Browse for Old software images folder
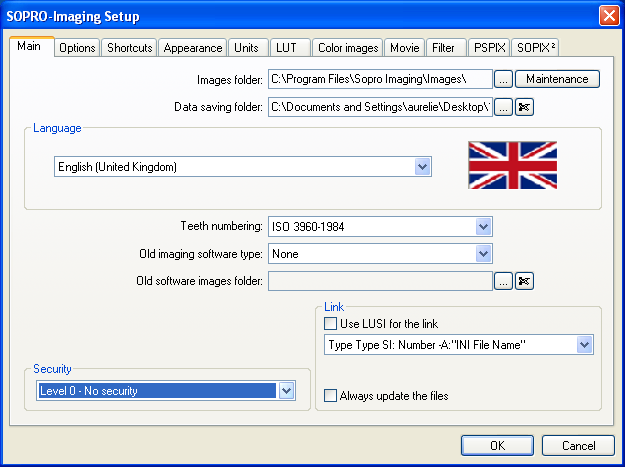The width and height of the screenshot is (625, 467). [x=503, y=281]
